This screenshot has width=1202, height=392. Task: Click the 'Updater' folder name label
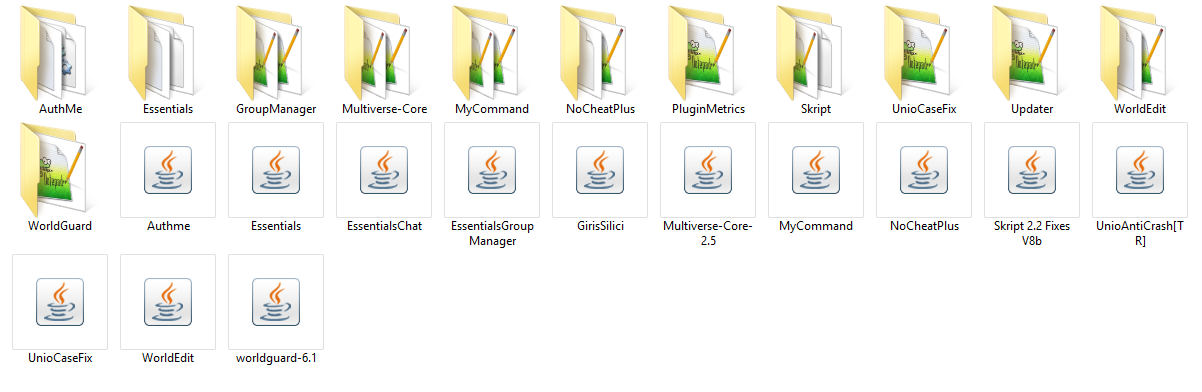(x=1031, y=108)
